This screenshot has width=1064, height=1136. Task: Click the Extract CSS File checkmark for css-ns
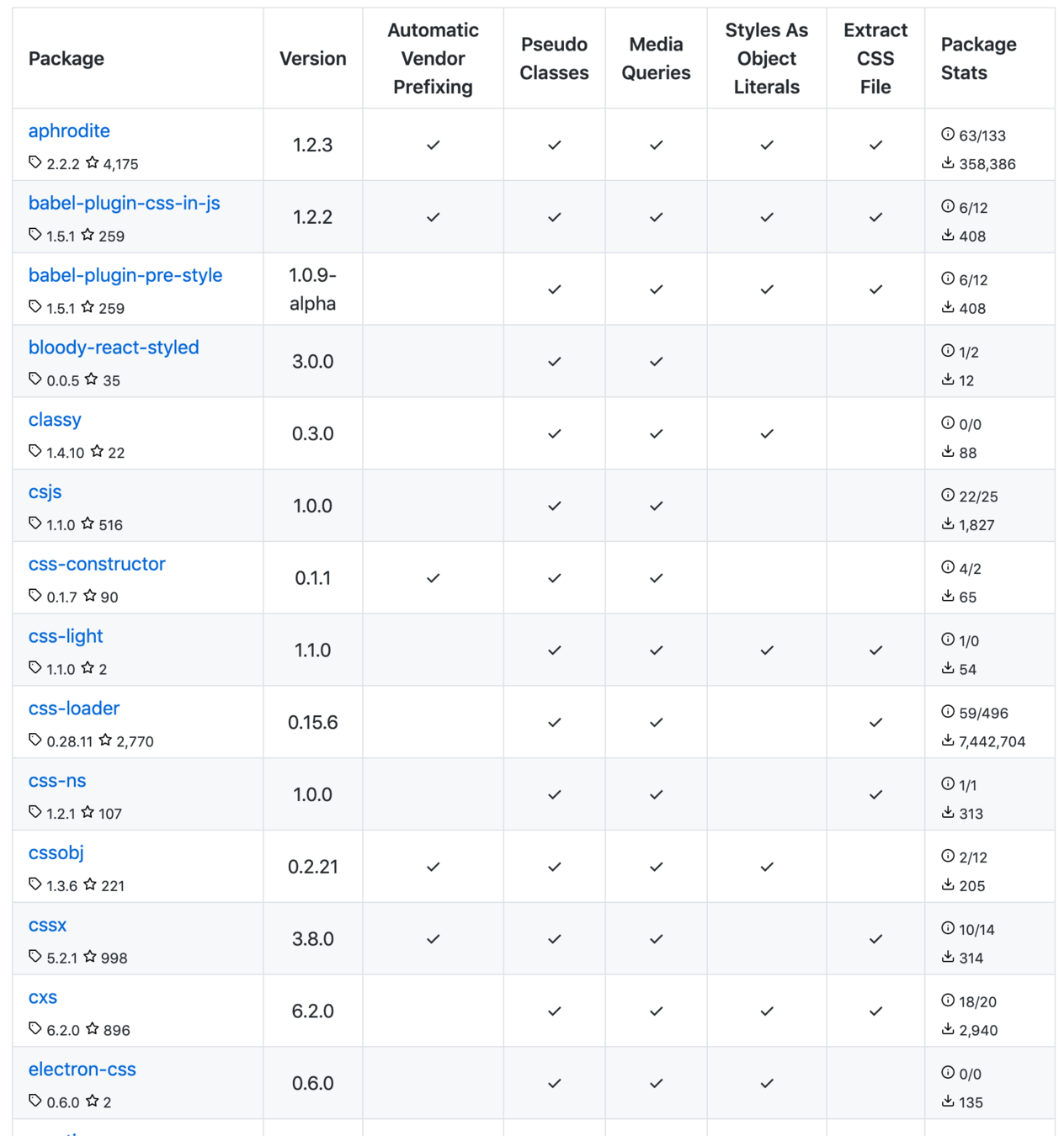876,794
